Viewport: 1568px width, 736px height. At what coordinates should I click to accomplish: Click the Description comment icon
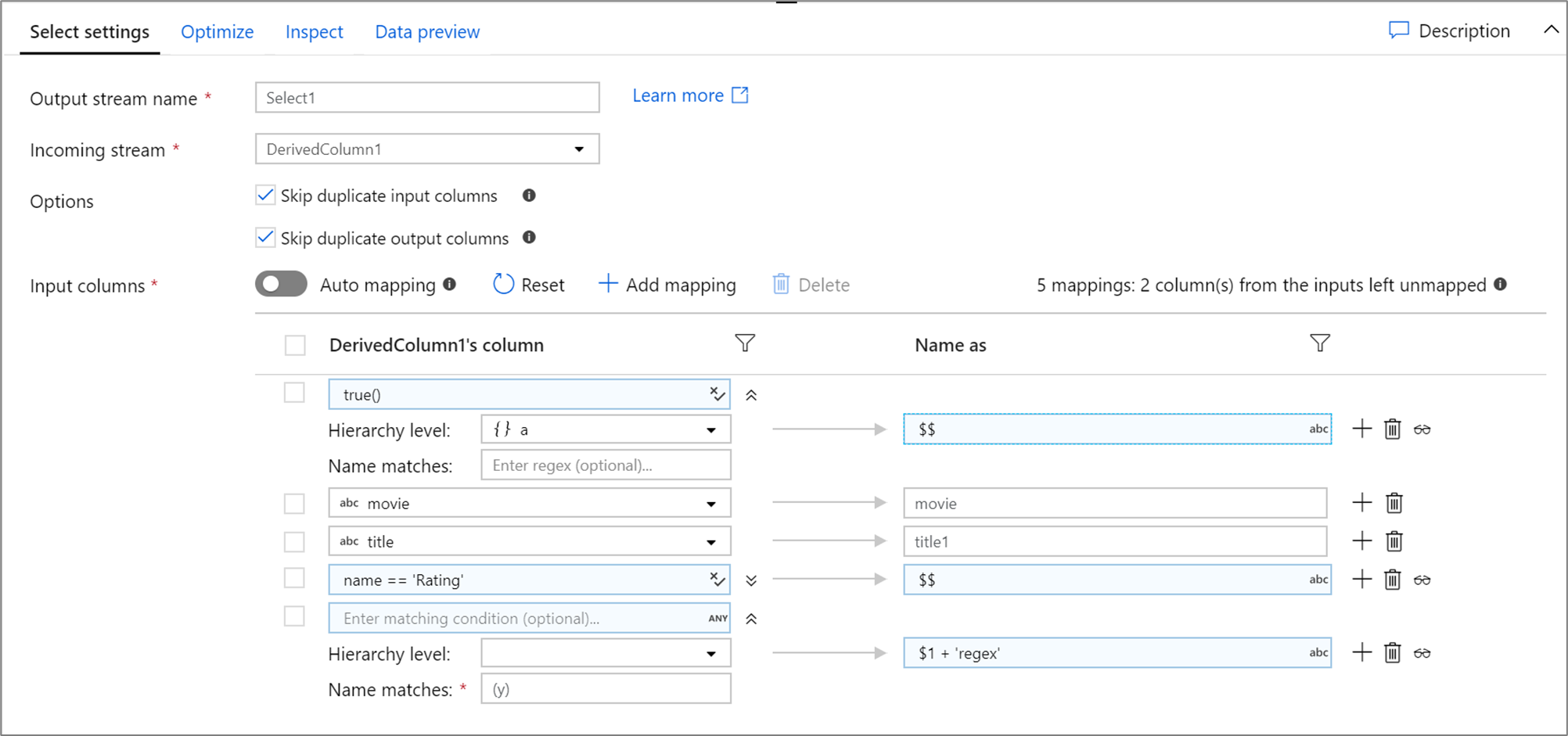[1398, 30]
